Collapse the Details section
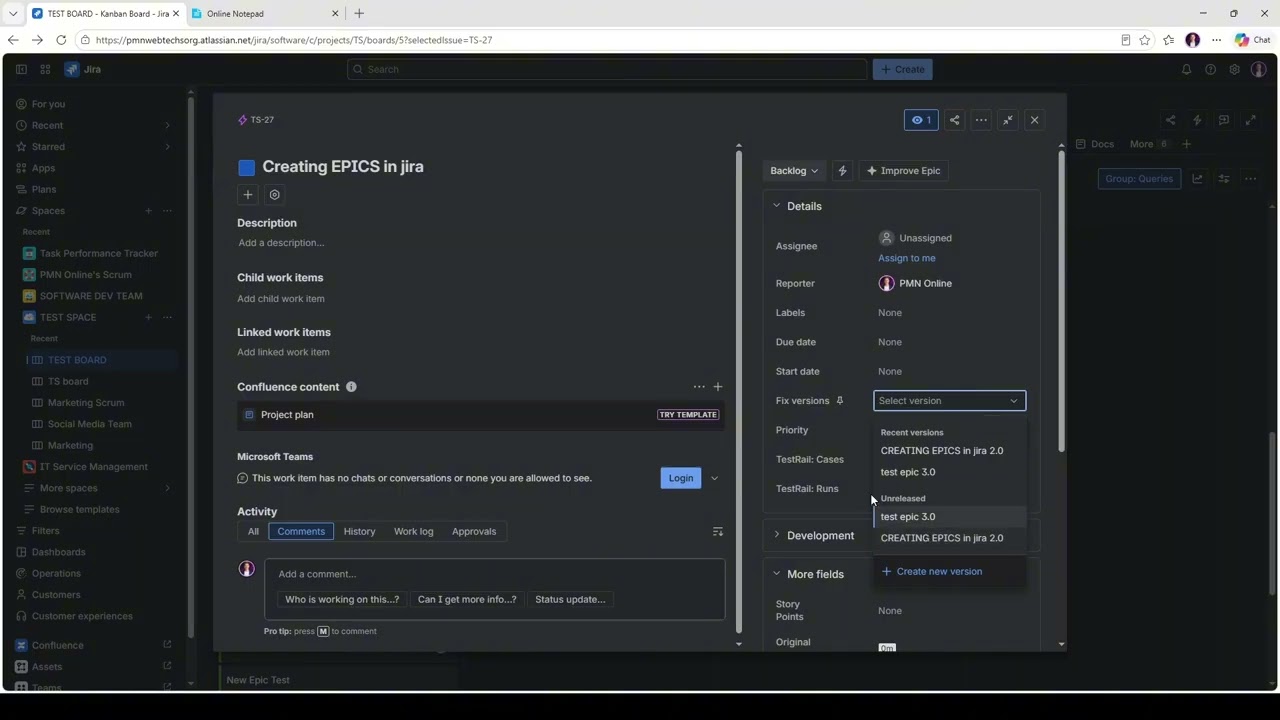 click(777, 206)
